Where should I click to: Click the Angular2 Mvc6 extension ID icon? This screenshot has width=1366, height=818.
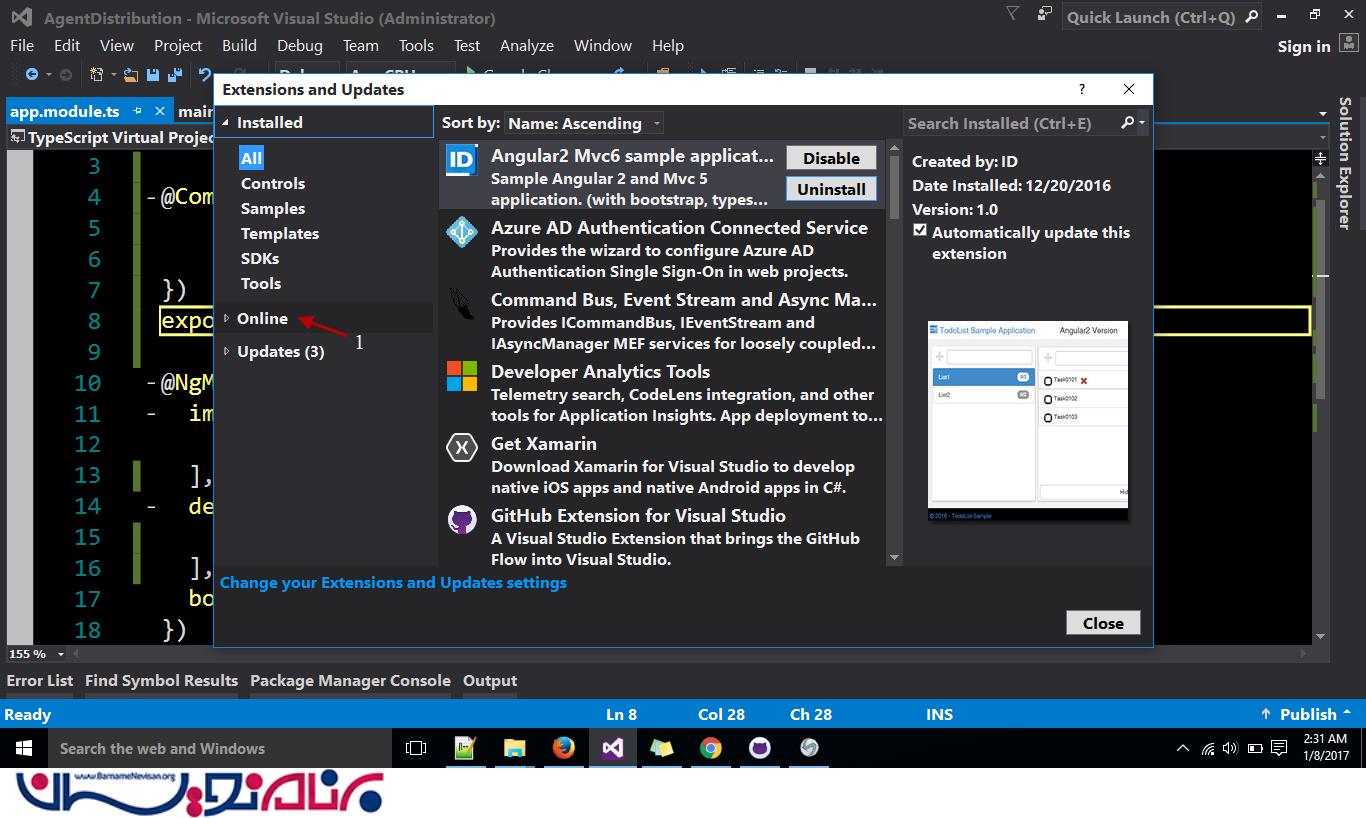click(462, 160)
